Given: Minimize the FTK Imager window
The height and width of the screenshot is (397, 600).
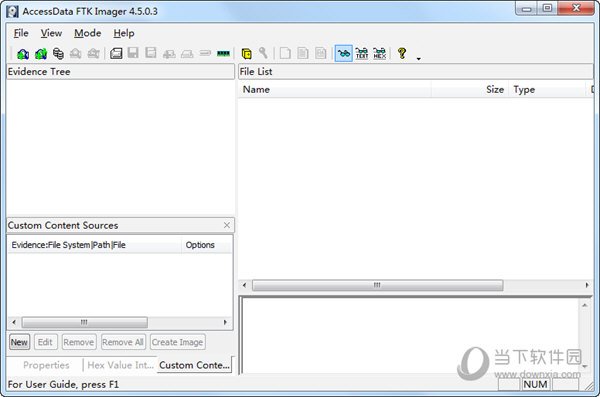Looking at the screenshot, I should coord(527,8).
